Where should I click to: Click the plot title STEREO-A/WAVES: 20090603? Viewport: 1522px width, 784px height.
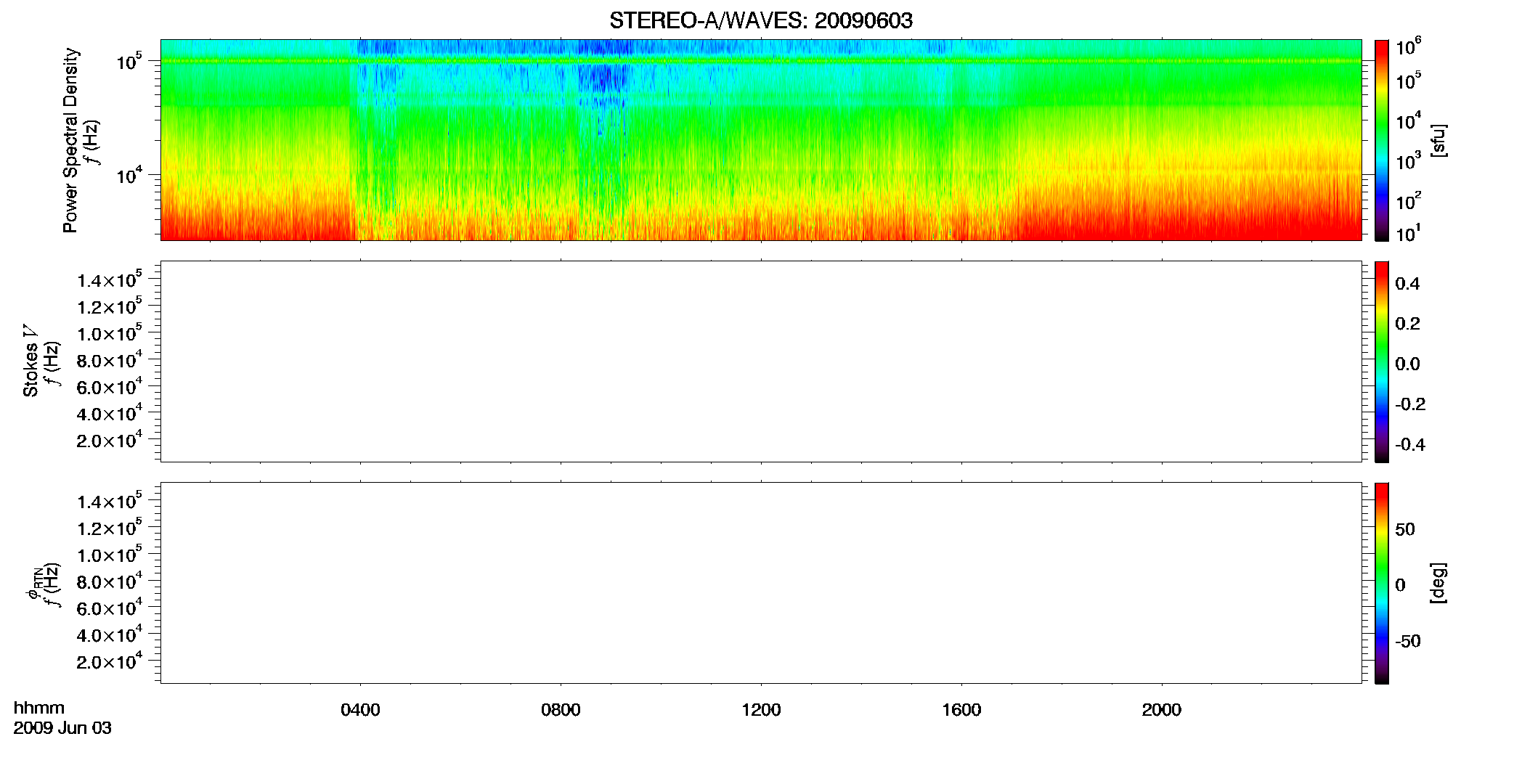point(761,20)
